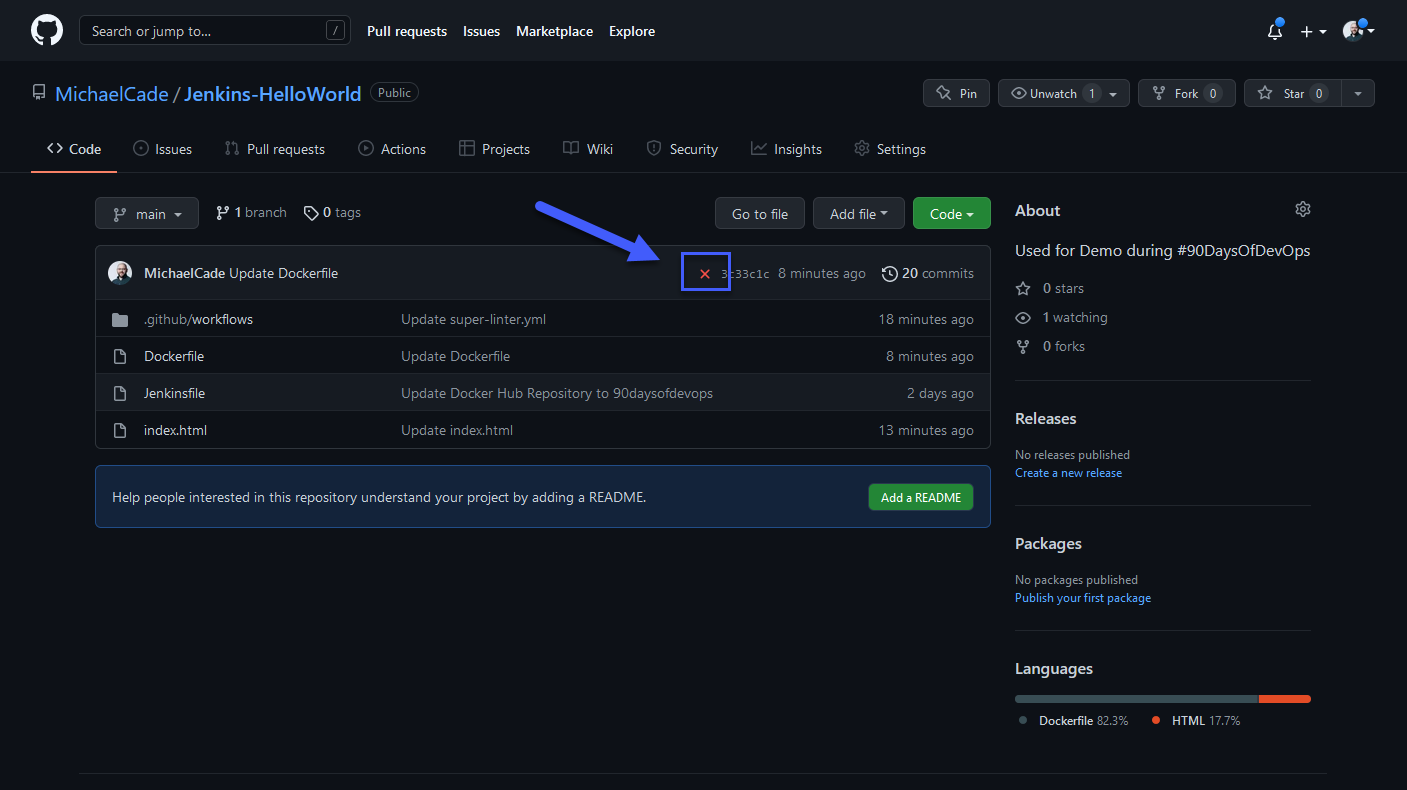Open the Insights tab
Image resolution: width=1407 pixels, height=790 pixels.
coord(786,149)
